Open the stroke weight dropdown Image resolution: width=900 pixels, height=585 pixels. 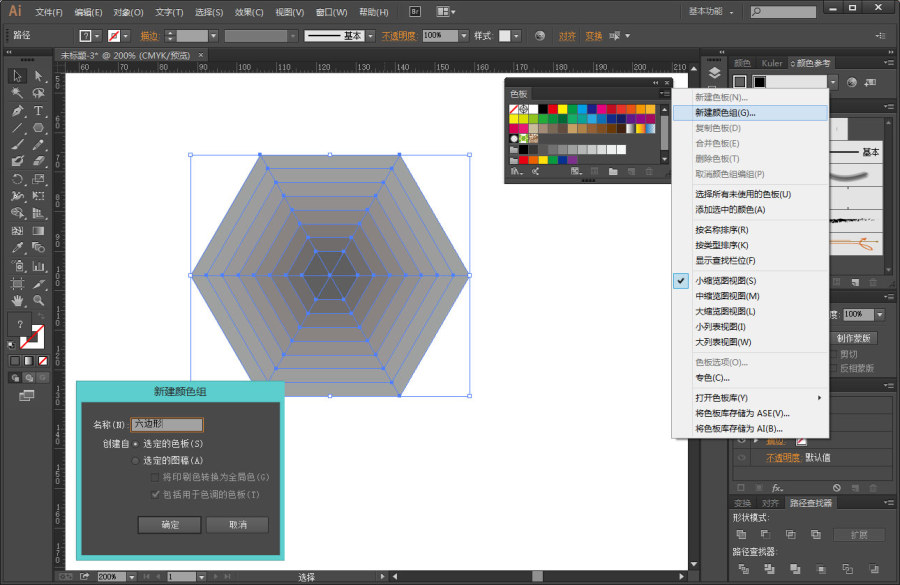214,36
